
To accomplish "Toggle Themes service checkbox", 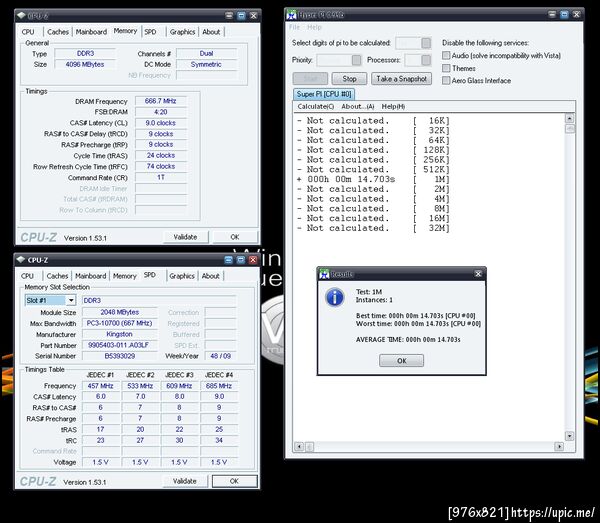I will pyautogui.click(x=446, y=68).
